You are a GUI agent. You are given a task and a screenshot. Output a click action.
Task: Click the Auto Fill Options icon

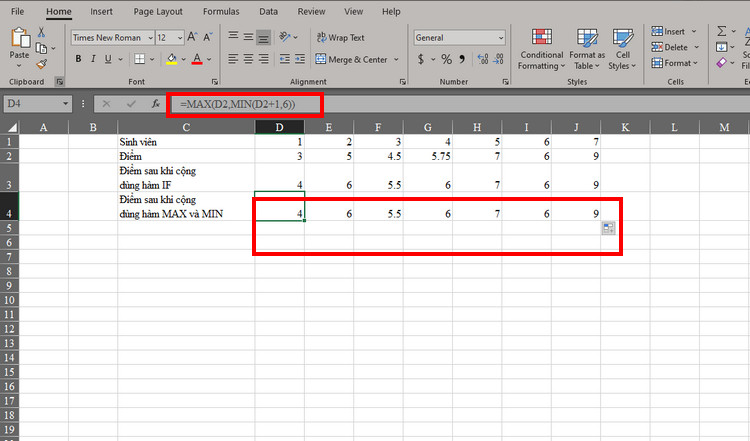tap(608, 228)
